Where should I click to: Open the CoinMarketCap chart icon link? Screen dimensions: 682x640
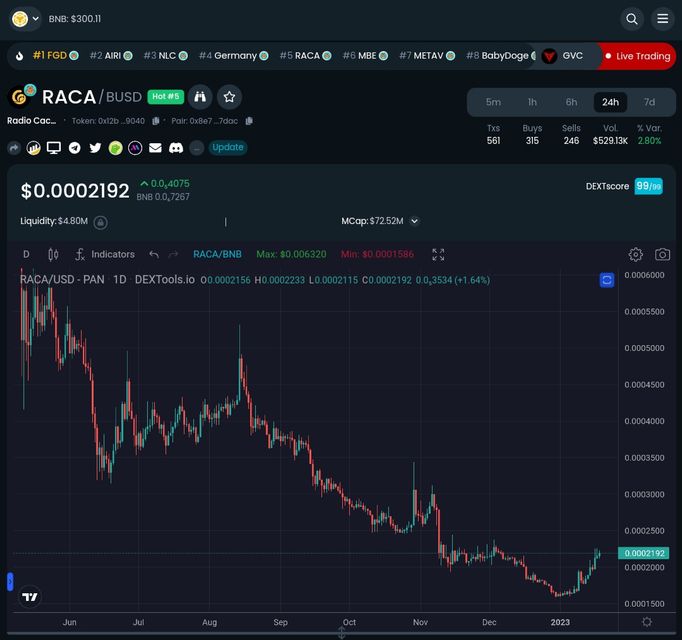(33, 148)
